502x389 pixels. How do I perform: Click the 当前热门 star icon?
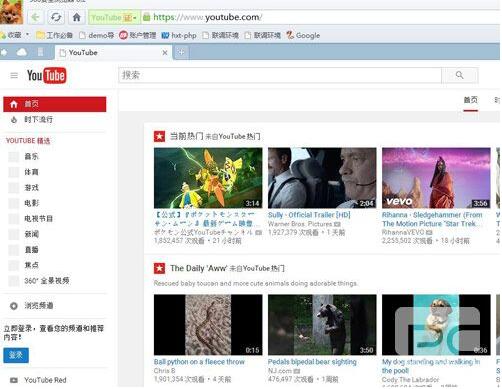click(159, 136)
